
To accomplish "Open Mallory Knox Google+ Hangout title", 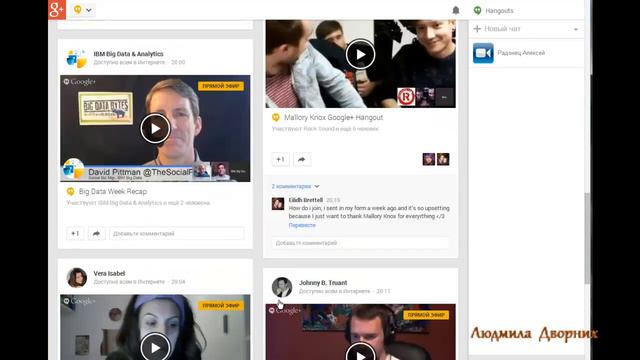I will 333,118.
